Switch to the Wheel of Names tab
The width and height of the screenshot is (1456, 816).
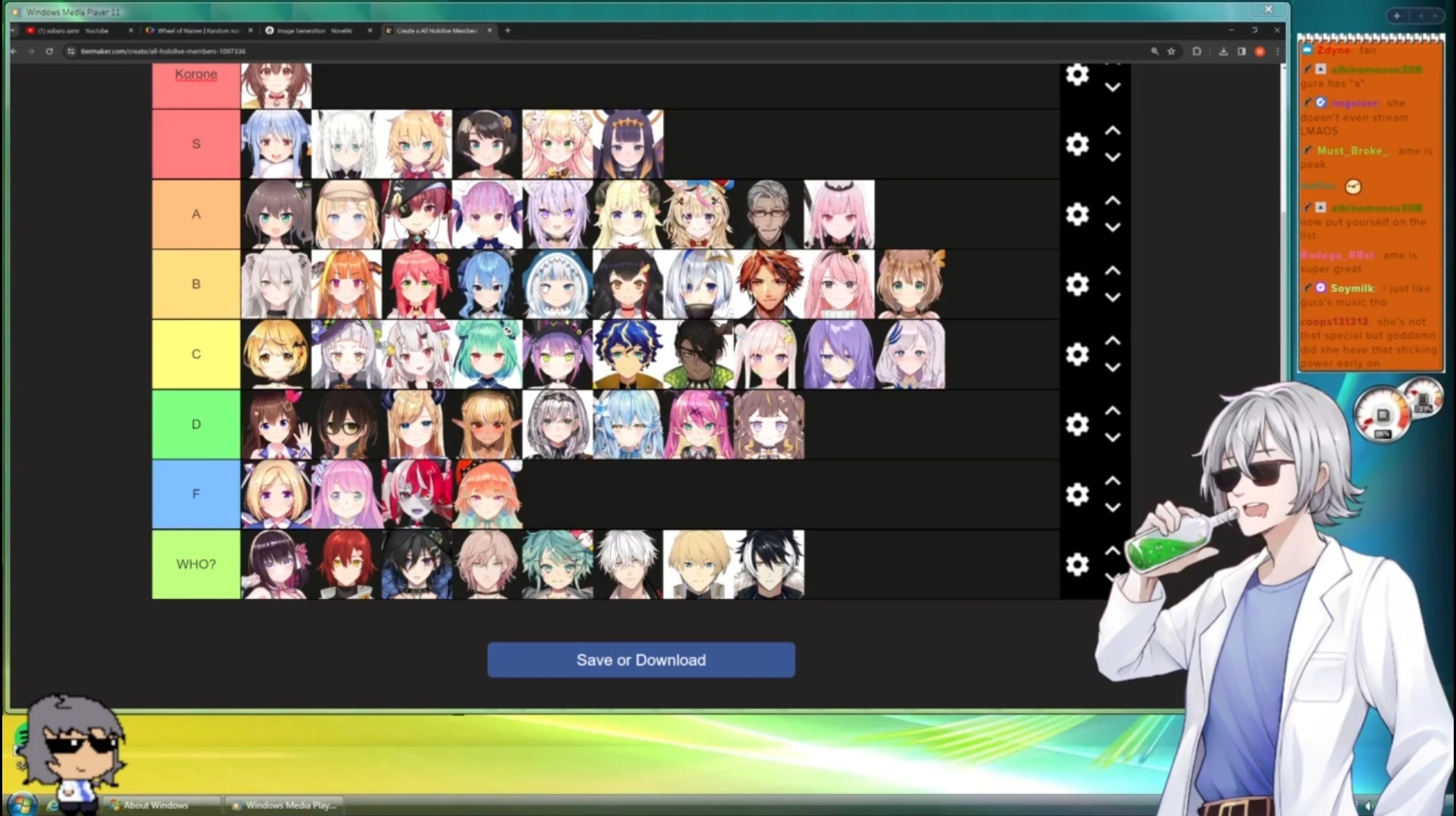point(197,31)
